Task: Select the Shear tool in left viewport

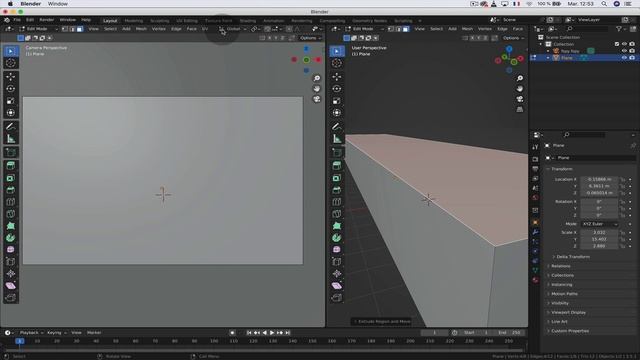Action: coord(11,285)
